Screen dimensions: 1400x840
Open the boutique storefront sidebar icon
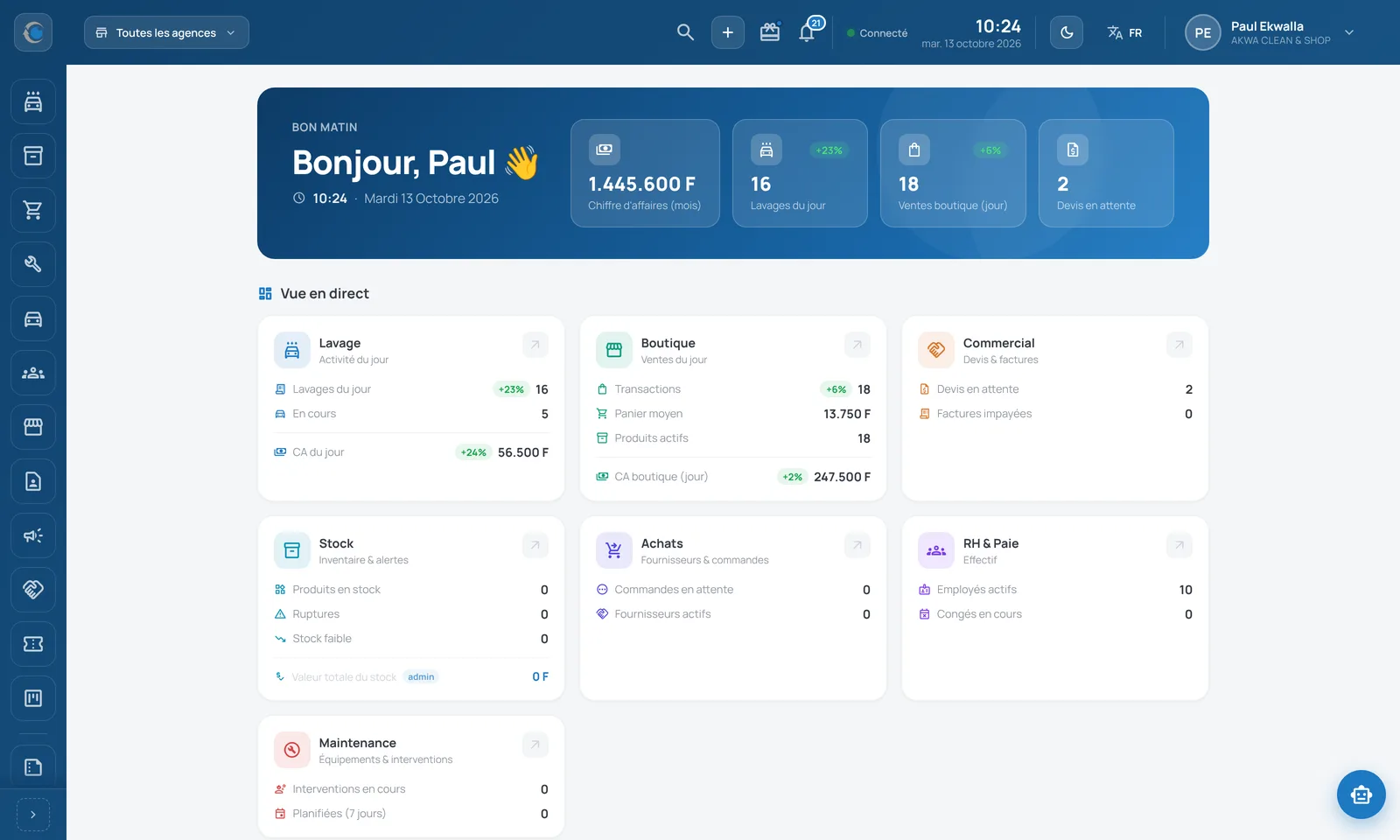click(x=33, y=427)
